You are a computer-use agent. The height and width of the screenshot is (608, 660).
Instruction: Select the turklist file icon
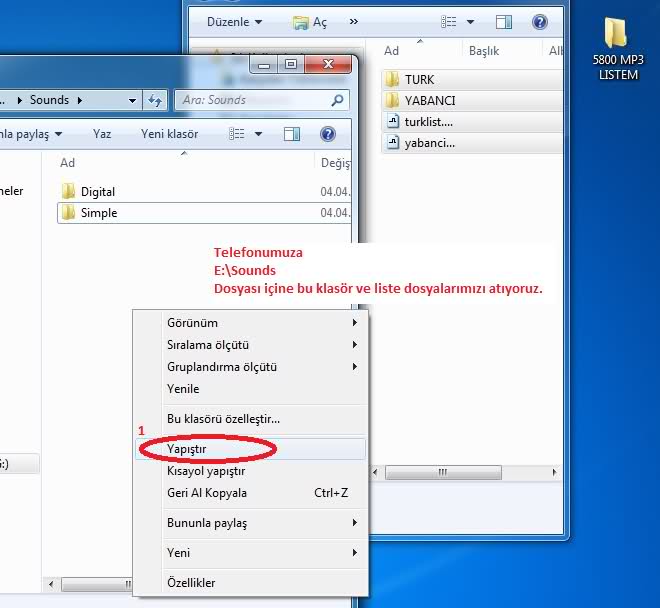393,122
